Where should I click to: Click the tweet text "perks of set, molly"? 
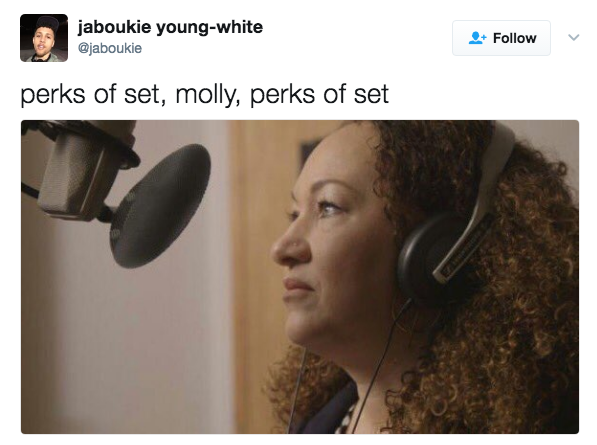click(129, 94)
